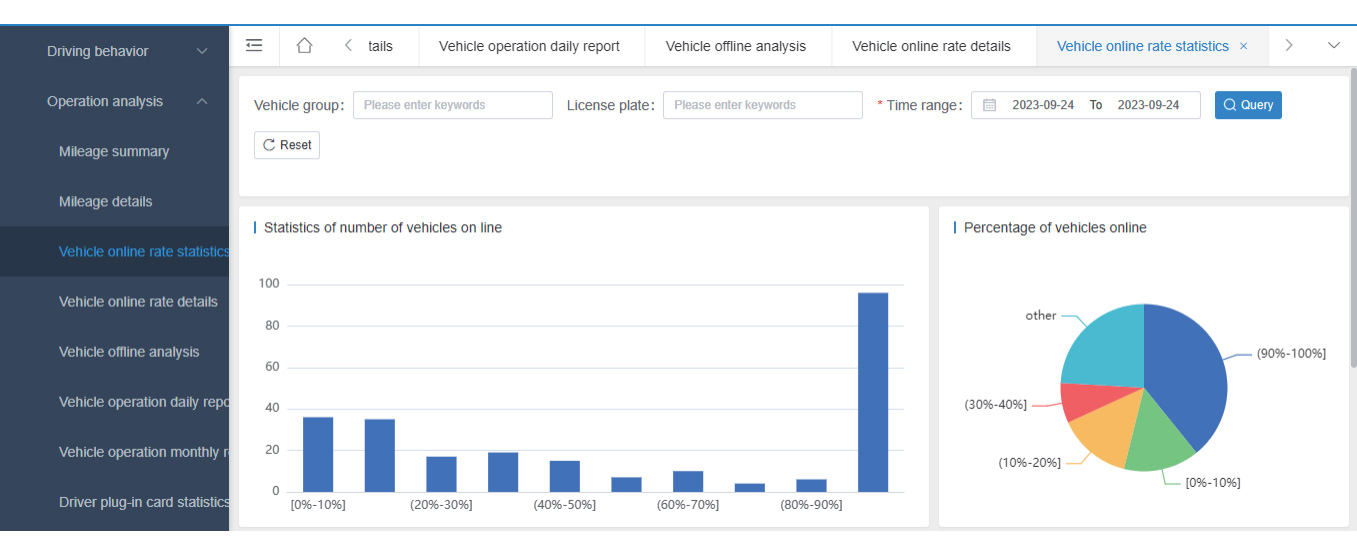Open Vehicle online rate details sidebar item

coord(114,301)
